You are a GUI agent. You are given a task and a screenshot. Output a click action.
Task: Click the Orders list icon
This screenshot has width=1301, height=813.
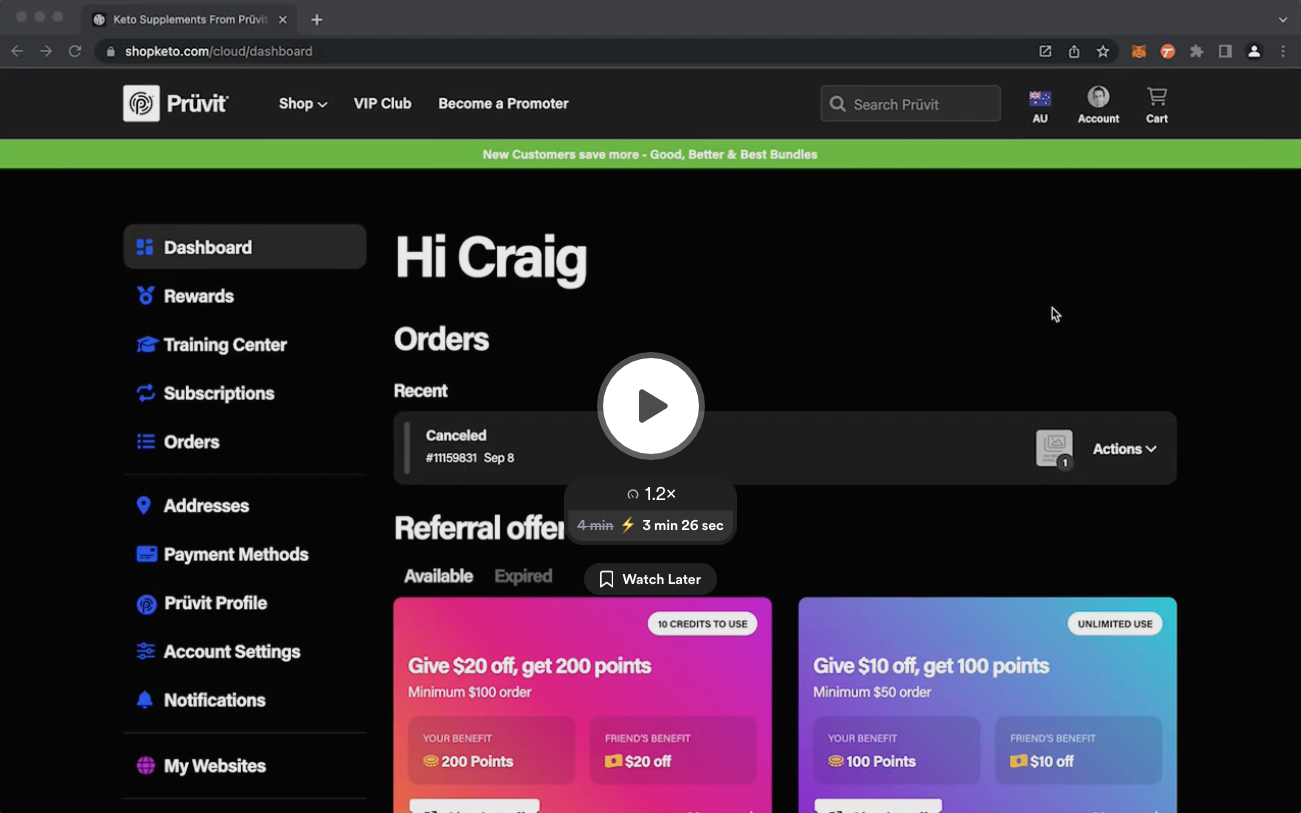tap(146, 441)
